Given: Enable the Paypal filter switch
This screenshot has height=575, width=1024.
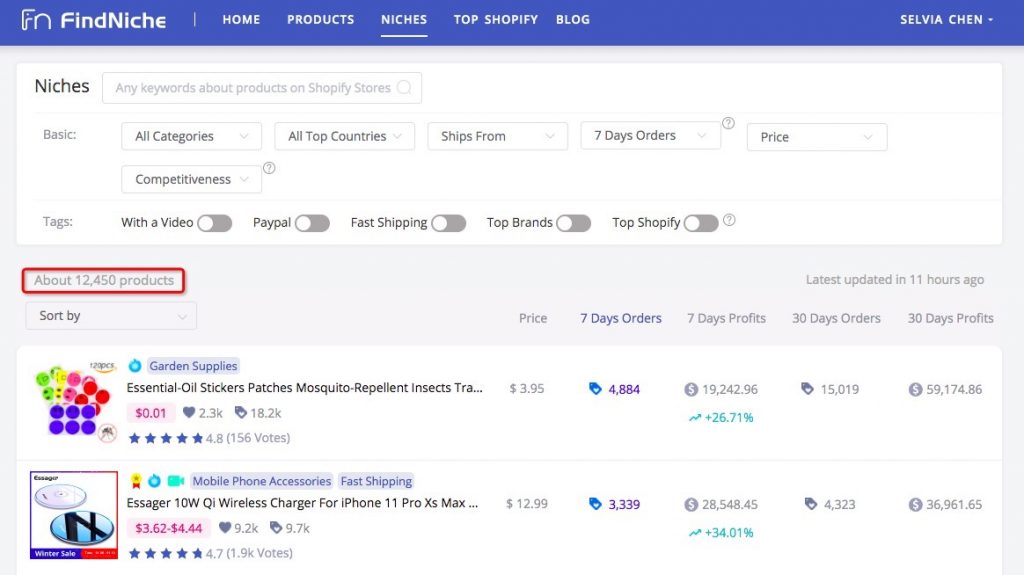Looking at the screenshot, I should pyautogui.click(x=312, y=223).
